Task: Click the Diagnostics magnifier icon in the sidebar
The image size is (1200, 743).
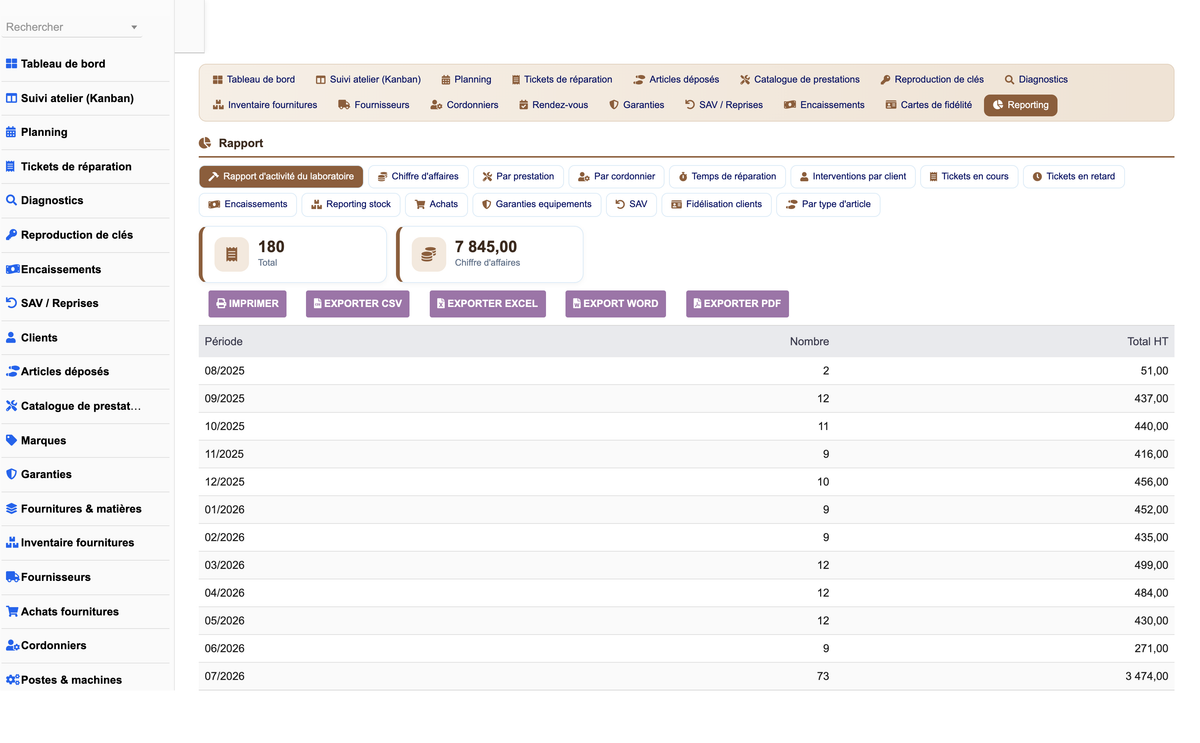Action: (12, 200)
